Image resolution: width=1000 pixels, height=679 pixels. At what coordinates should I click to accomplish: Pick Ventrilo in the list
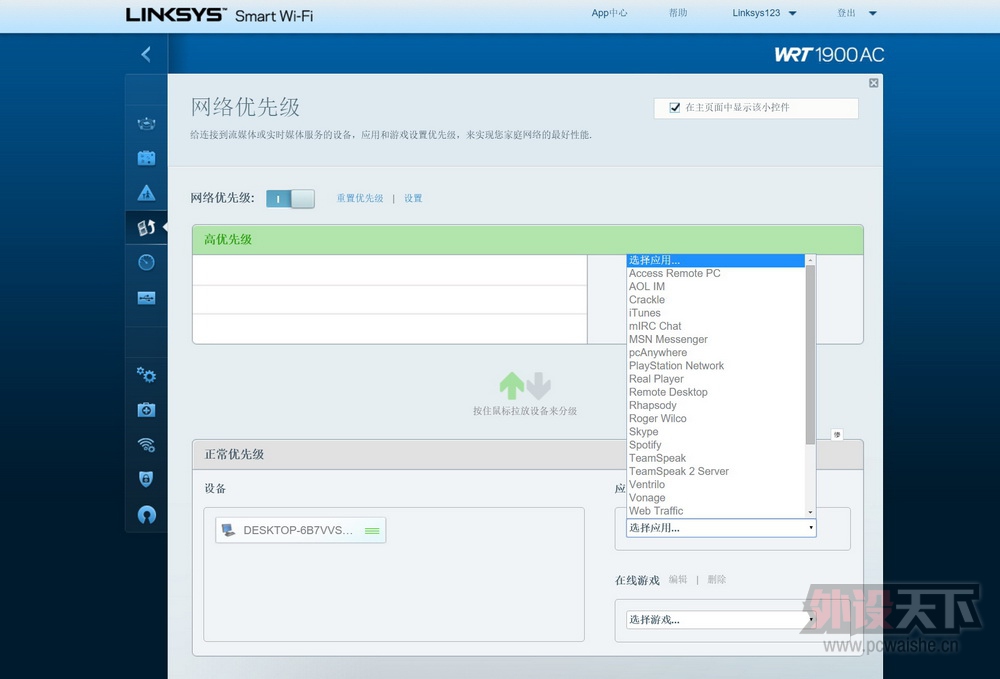[716, 485]
